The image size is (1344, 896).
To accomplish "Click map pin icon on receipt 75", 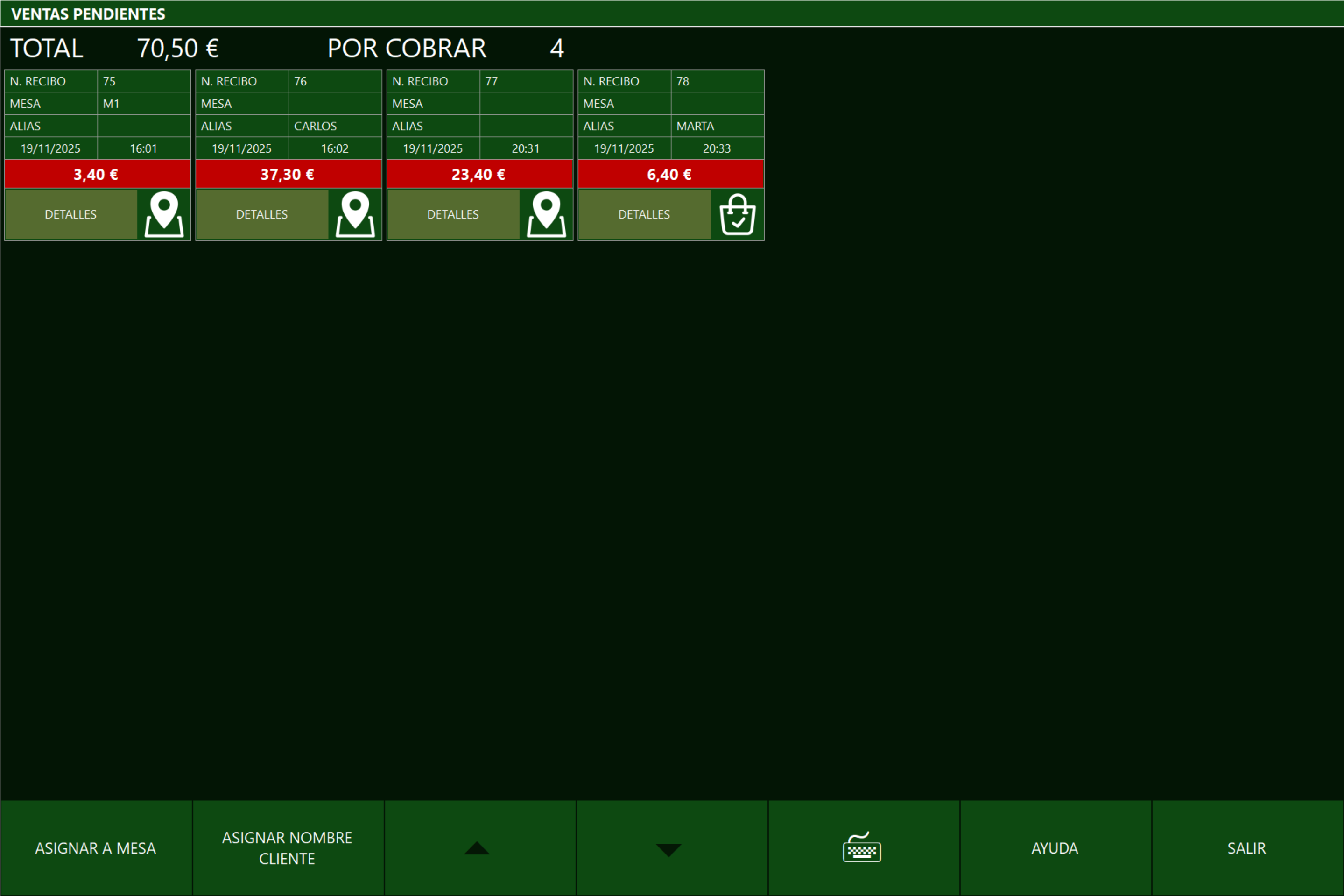I will (x=164, y=214).
